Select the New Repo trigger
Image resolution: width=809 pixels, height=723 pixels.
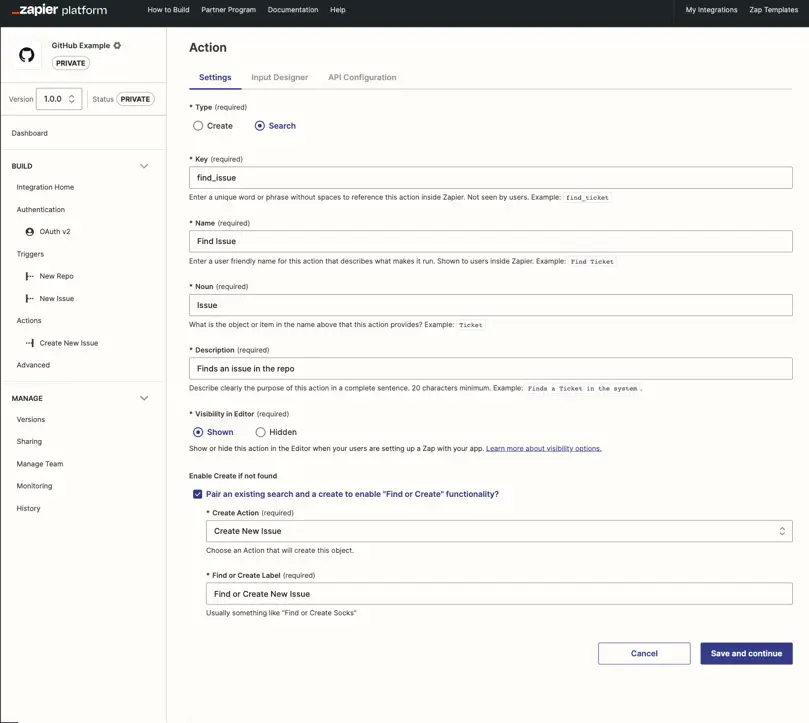[57, 276]
